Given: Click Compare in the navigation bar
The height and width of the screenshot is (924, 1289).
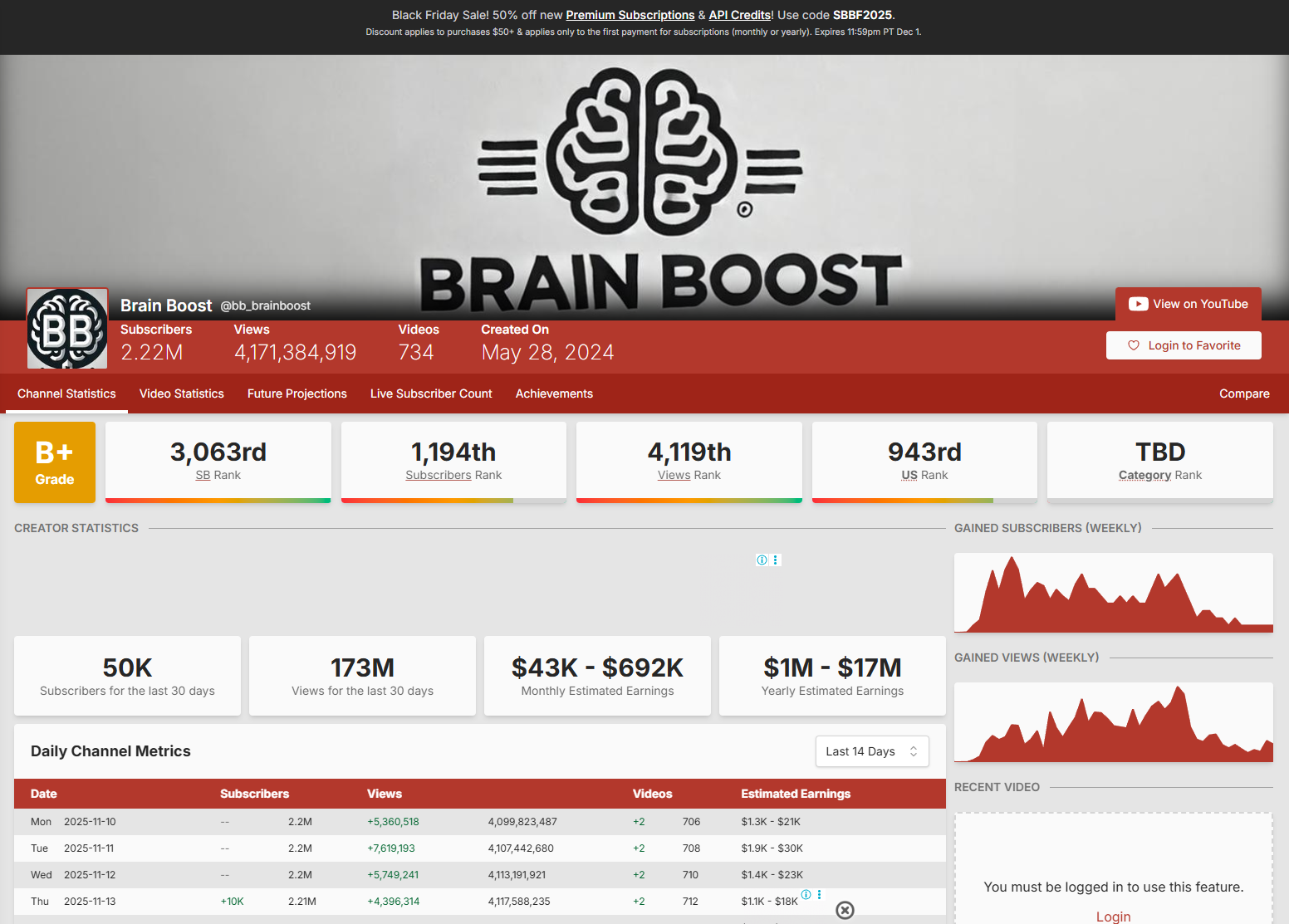Looking at the screenshot, I should (x=1243, y=394).
